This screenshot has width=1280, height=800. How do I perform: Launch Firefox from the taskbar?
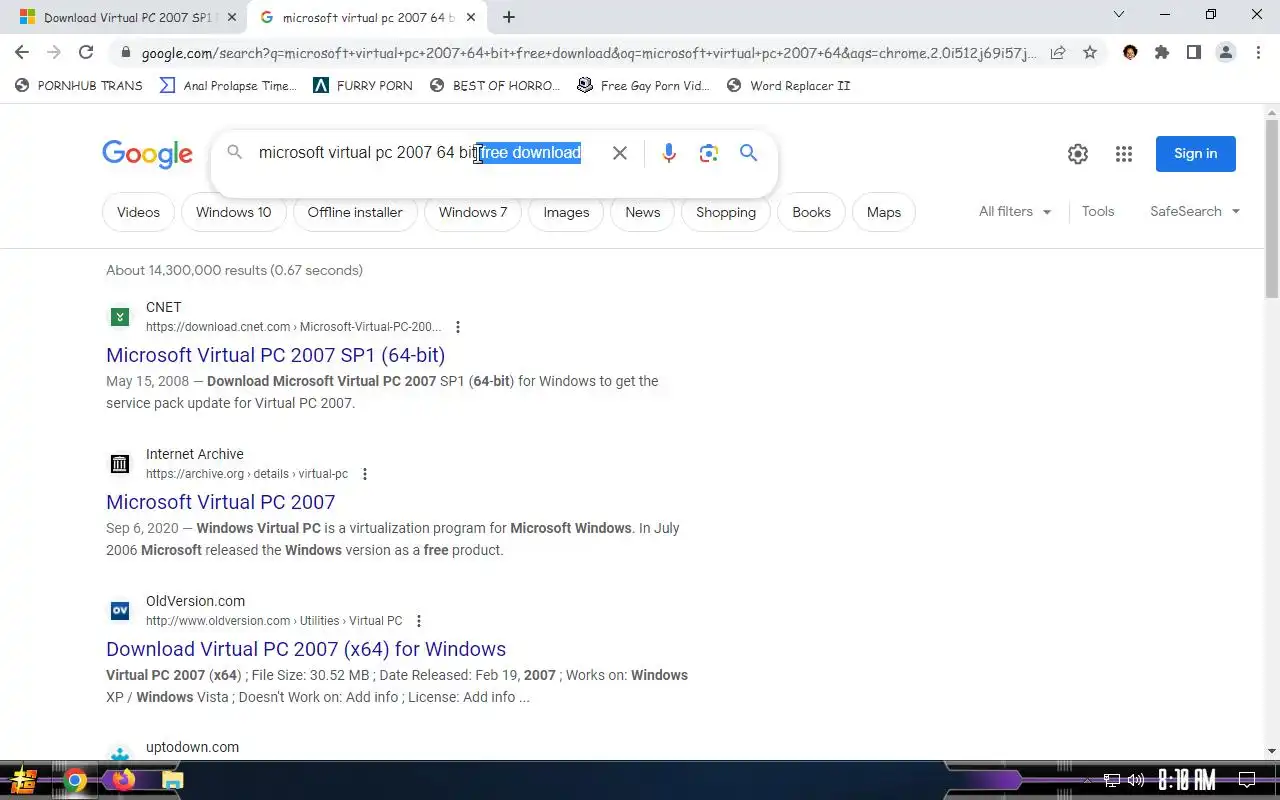click(x=124, y=780)
